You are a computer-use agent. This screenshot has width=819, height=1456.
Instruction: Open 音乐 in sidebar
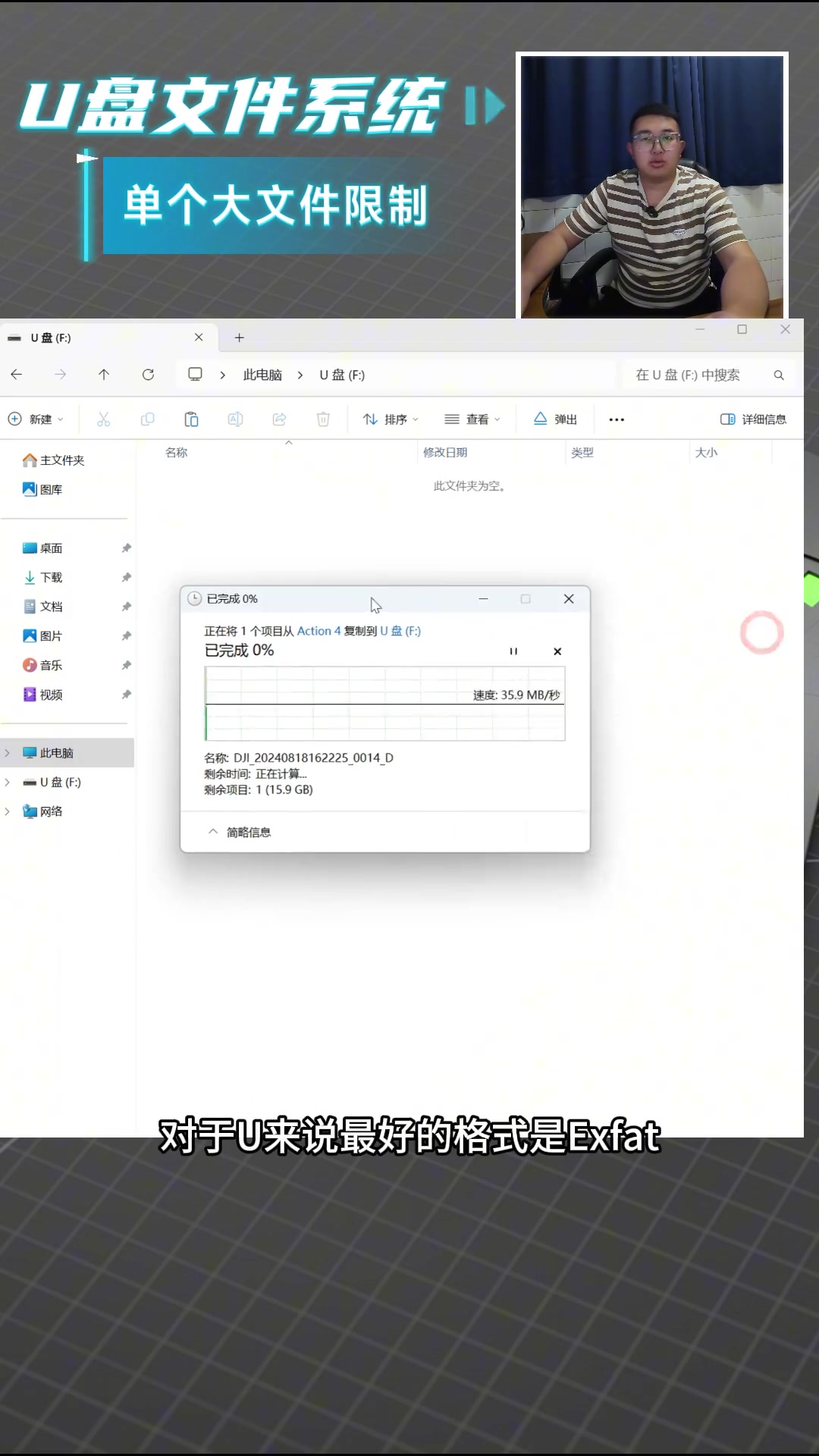click(x=42, y=665)
